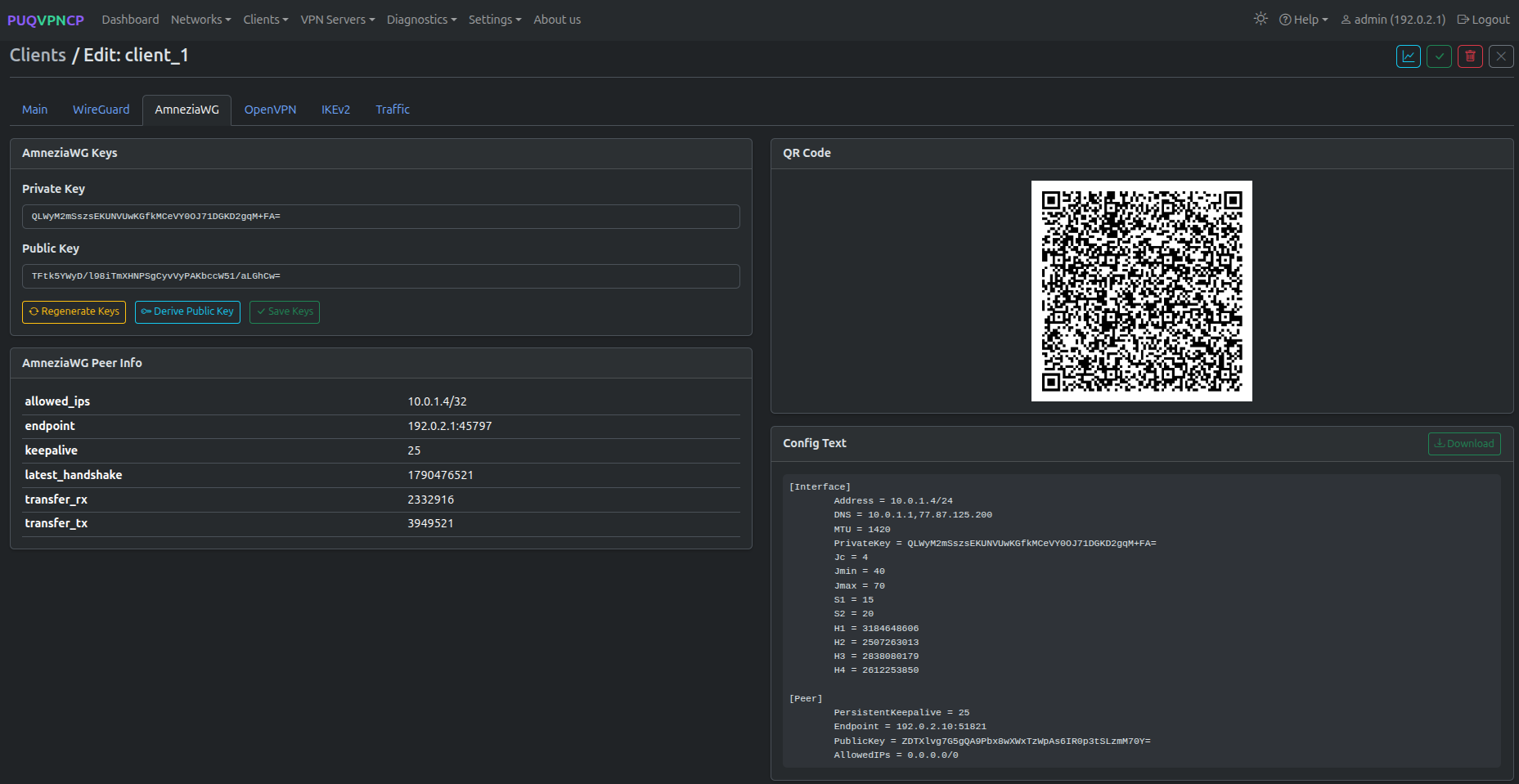1519x784 pixels.
Task: Toggle the sun light theme icon
Action: (1261, 19)
